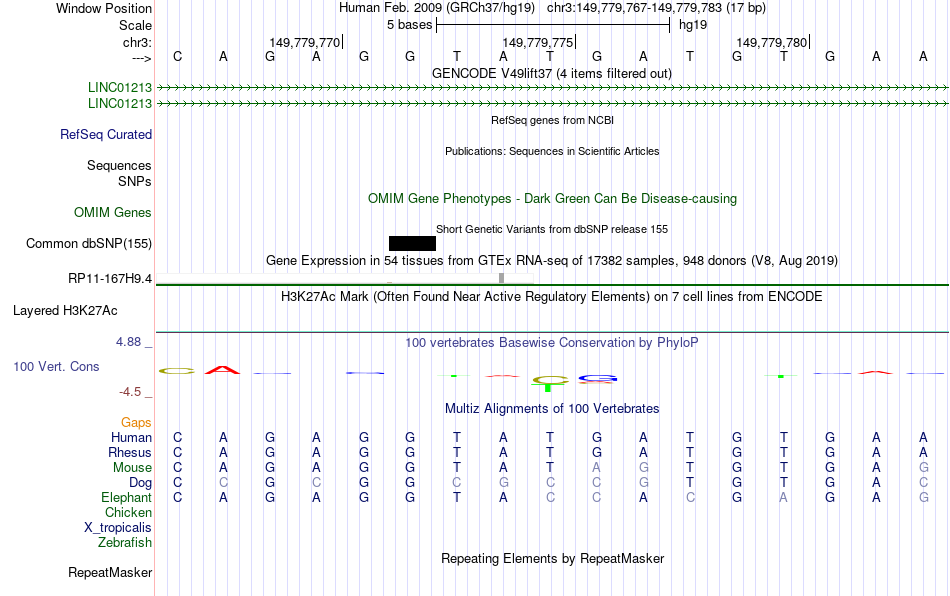
Task: Click the 4.88 PhyloP maximum value
Action: (128, 342)
